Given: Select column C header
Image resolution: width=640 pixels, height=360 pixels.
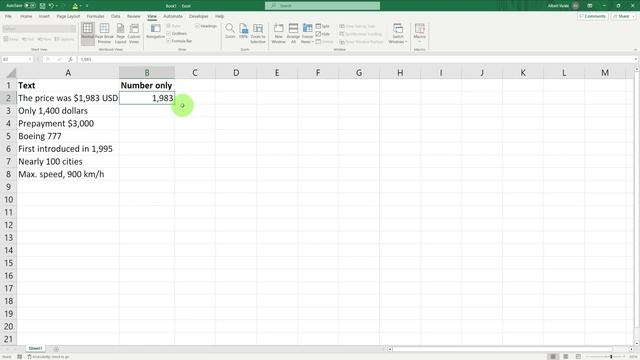Looking at the screenshot, I should click(x=195, y=73).
